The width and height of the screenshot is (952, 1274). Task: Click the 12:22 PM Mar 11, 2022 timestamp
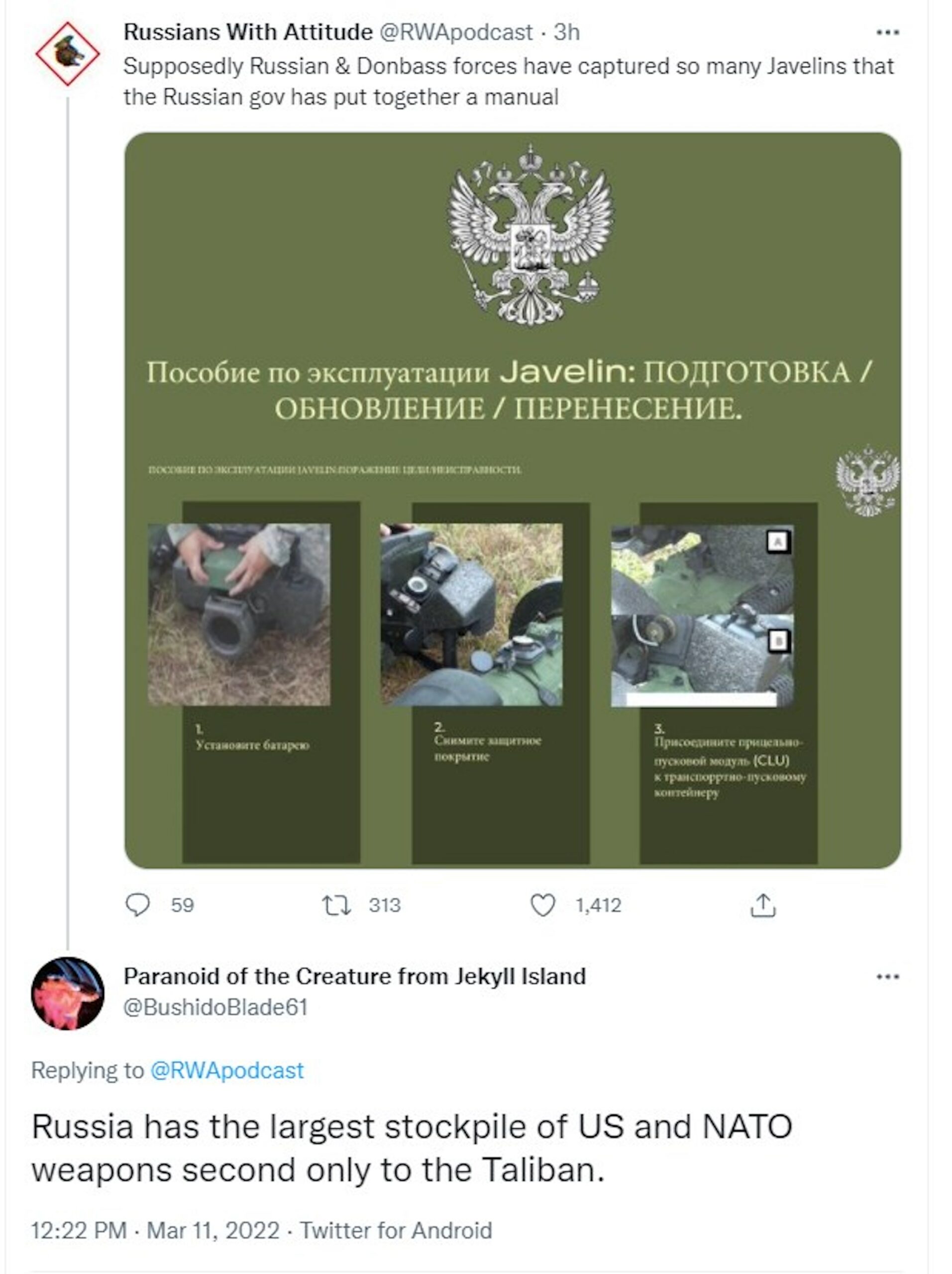pos(155,1231)
